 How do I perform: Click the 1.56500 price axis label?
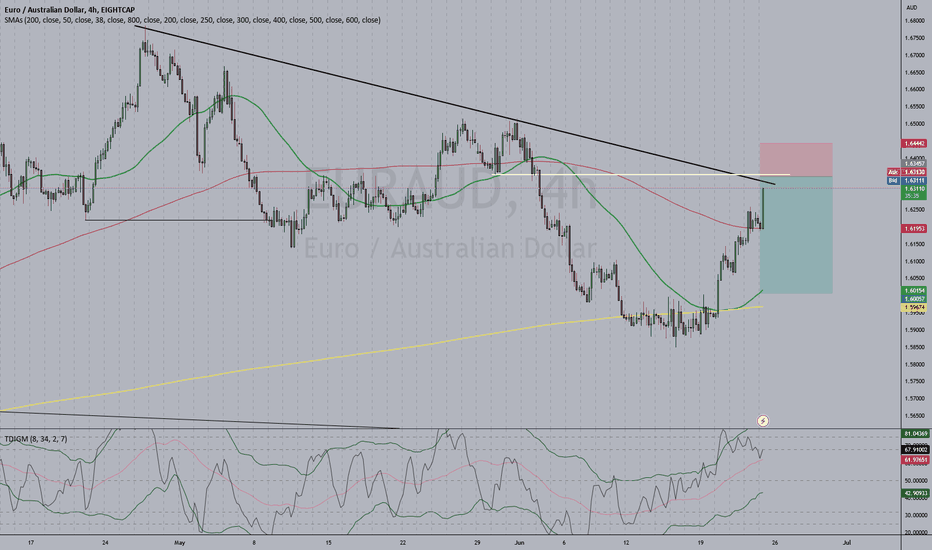click(x=914, y=416)
